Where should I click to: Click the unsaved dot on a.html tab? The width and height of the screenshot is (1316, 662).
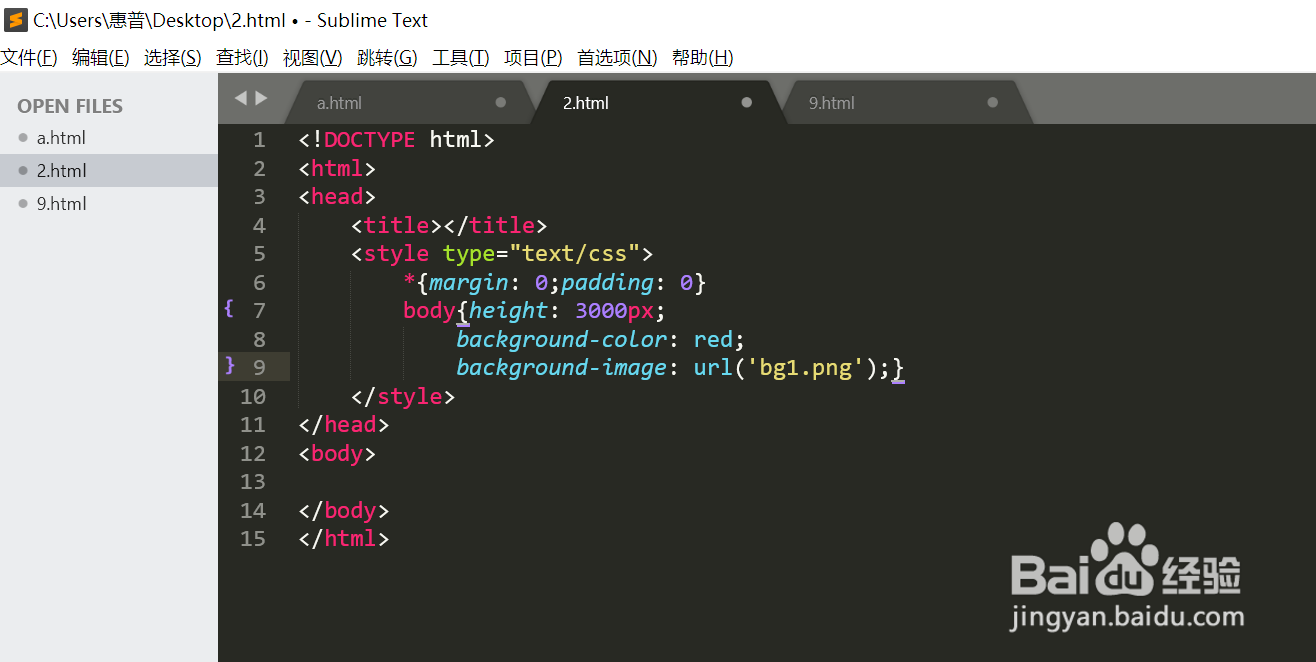tap(501, 102)
